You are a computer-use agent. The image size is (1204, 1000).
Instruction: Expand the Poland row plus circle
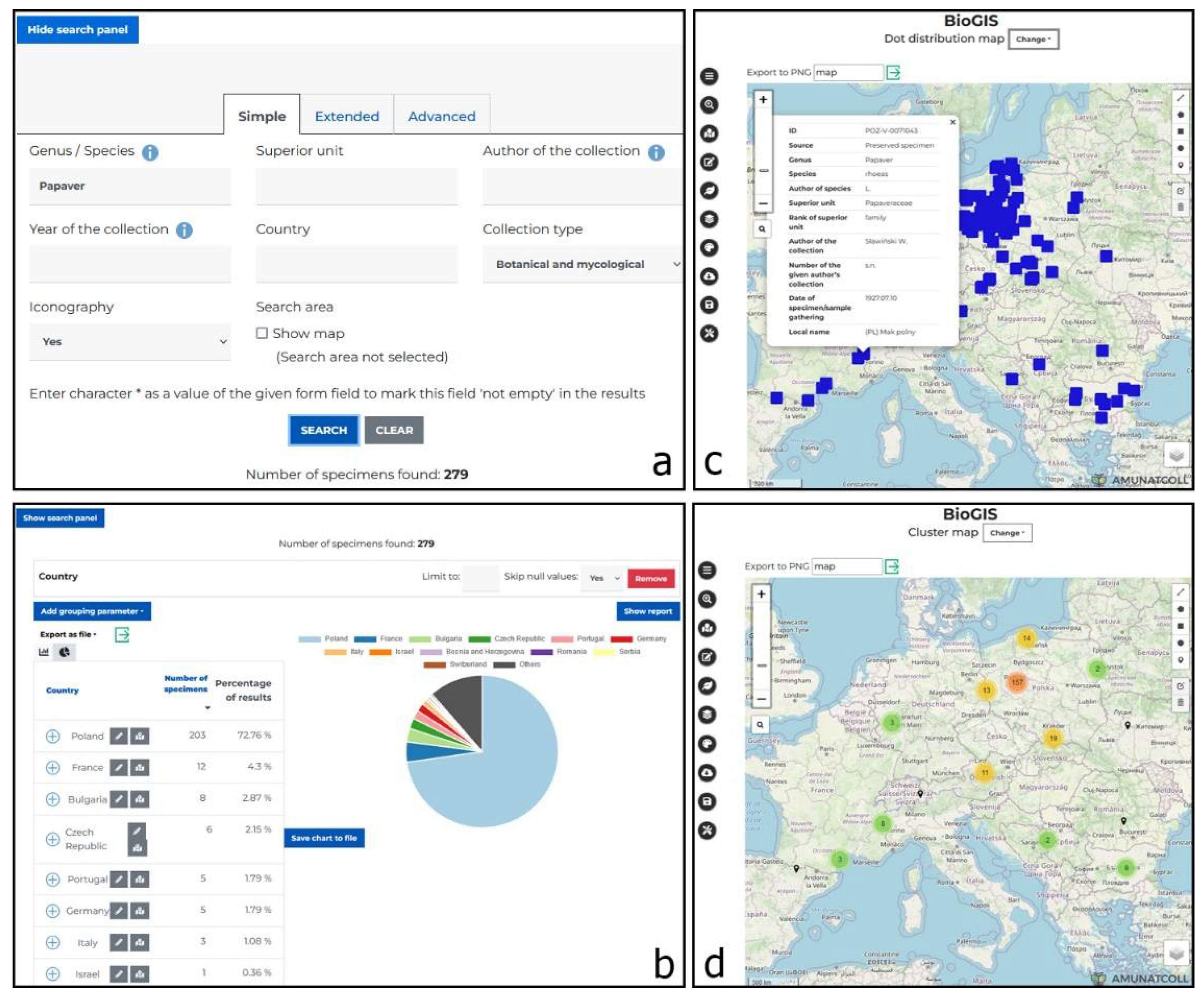tap(53, 736)
